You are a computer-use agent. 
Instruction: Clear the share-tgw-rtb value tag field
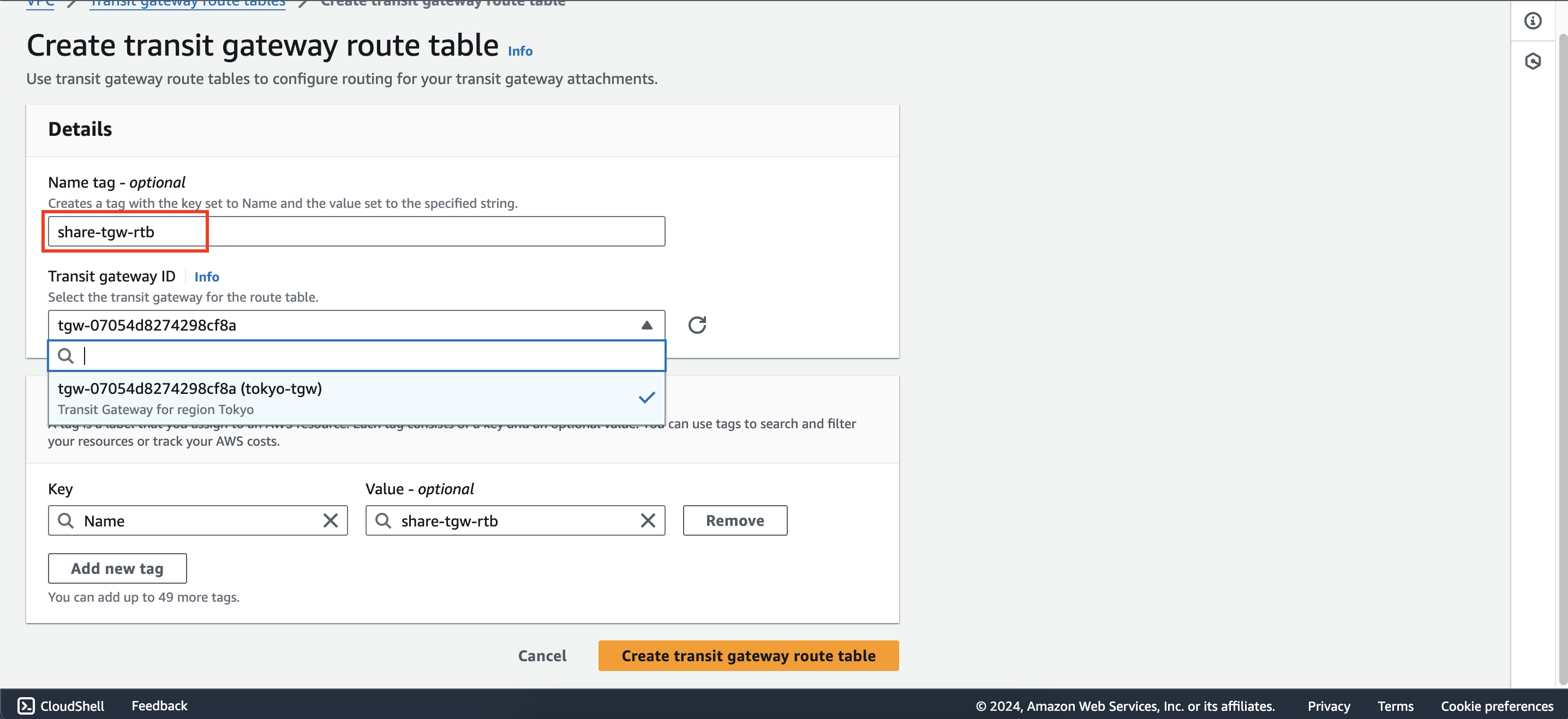(648, 520)
